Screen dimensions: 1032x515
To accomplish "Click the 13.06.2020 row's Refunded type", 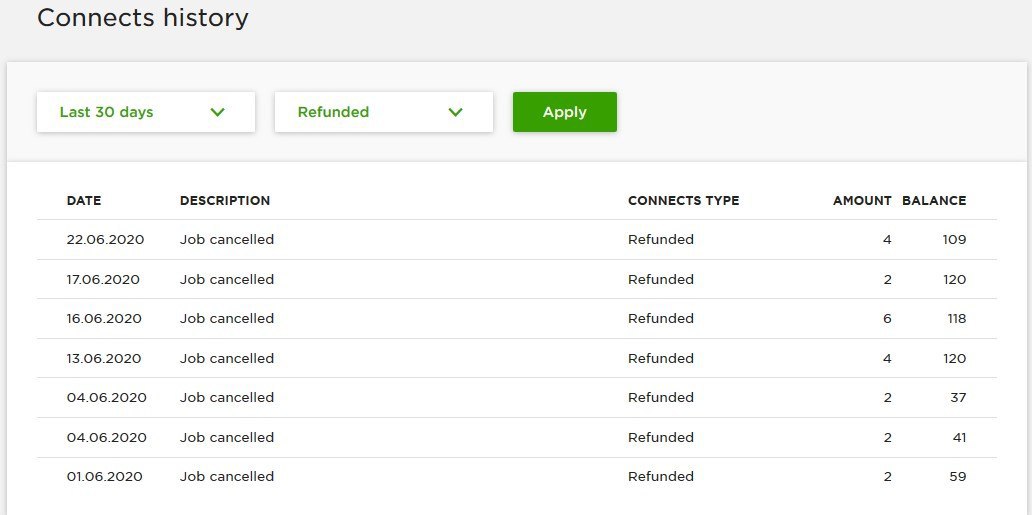I will coord(661,358).
